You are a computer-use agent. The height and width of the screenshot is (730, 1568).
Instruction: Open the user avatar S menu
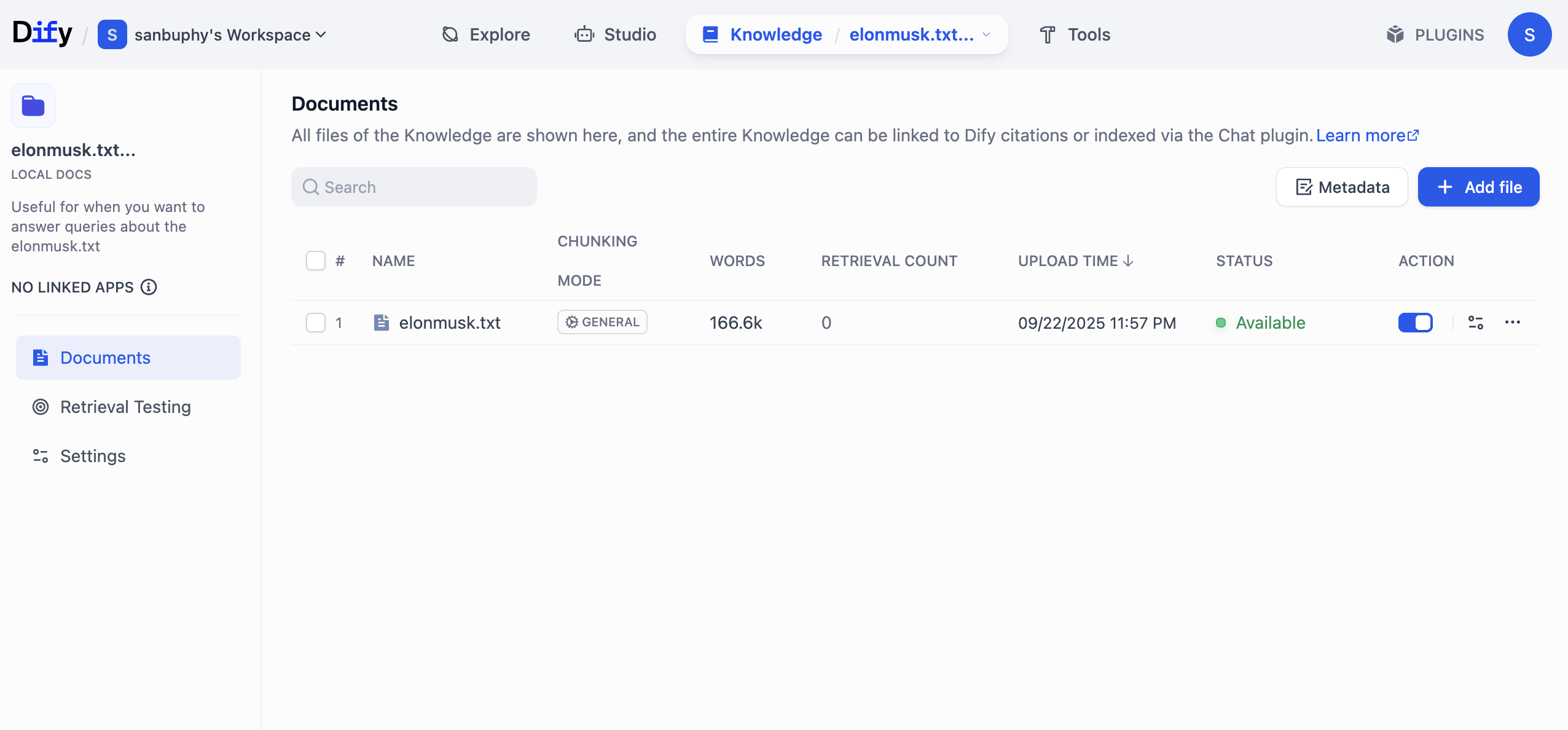click(1529, 34)
